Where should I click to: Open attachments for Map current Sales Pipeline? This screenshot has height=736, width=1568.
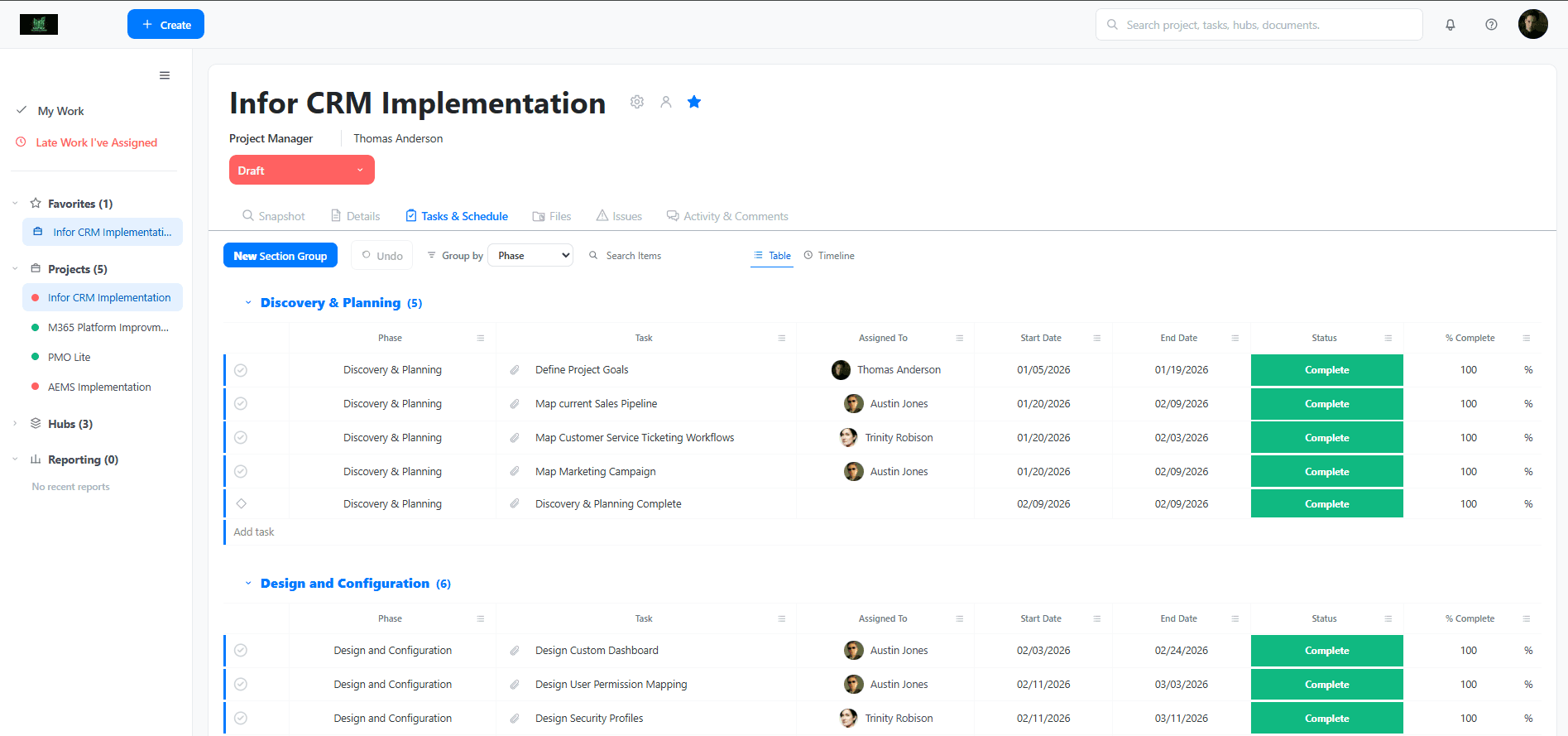click(x=515, y=404)
